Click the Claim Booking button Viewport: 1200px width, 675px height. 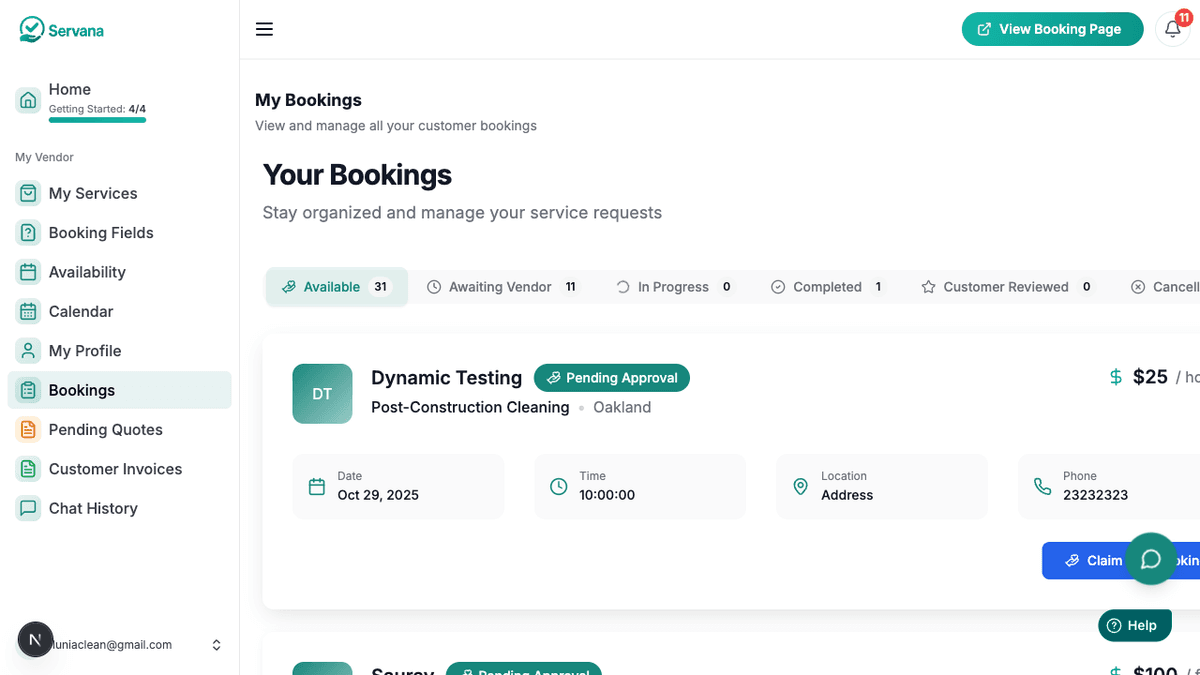(x=1121, y=561)
